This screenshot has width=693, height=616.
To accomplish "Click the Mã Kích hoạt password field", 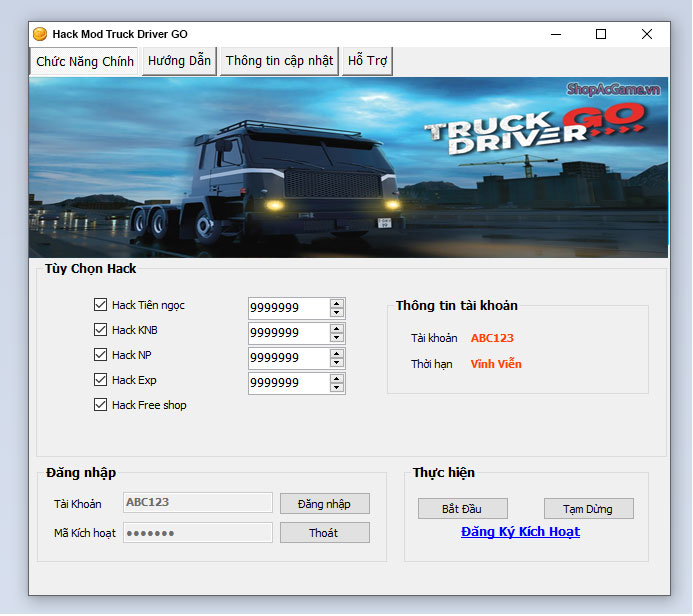I will click(x=198, y=532).
